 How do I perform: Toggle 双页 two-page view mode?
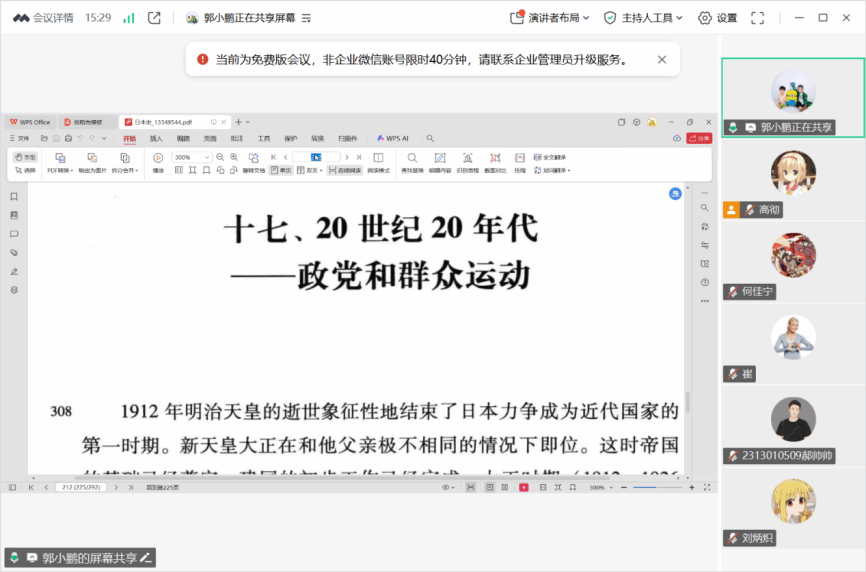(311, 171)
